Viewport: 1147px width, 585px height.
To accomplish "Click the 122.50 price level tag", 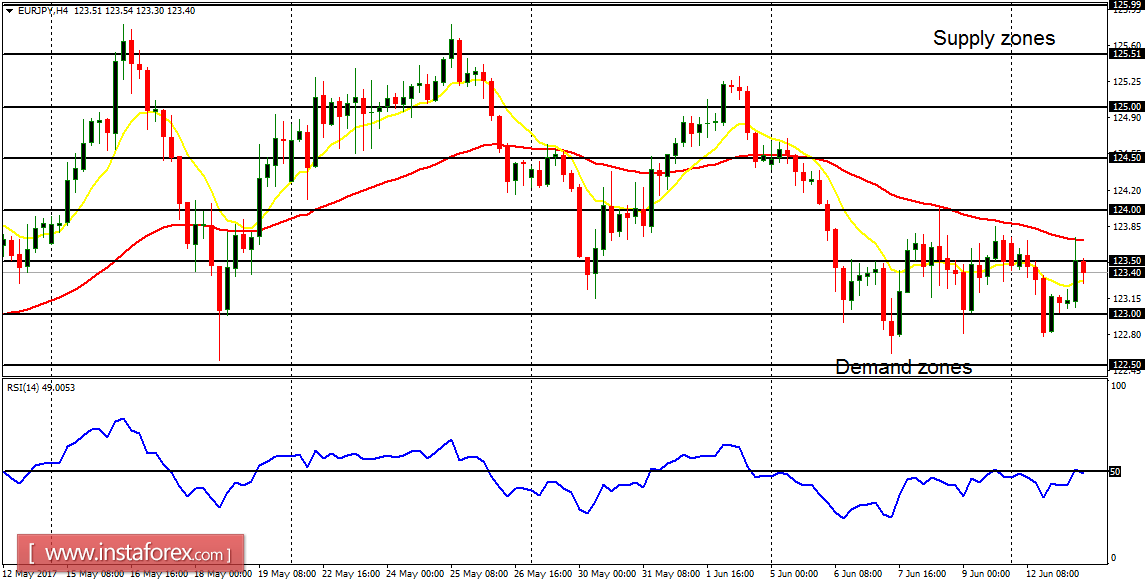I will pyautogui.click(x=1126, y=365).
